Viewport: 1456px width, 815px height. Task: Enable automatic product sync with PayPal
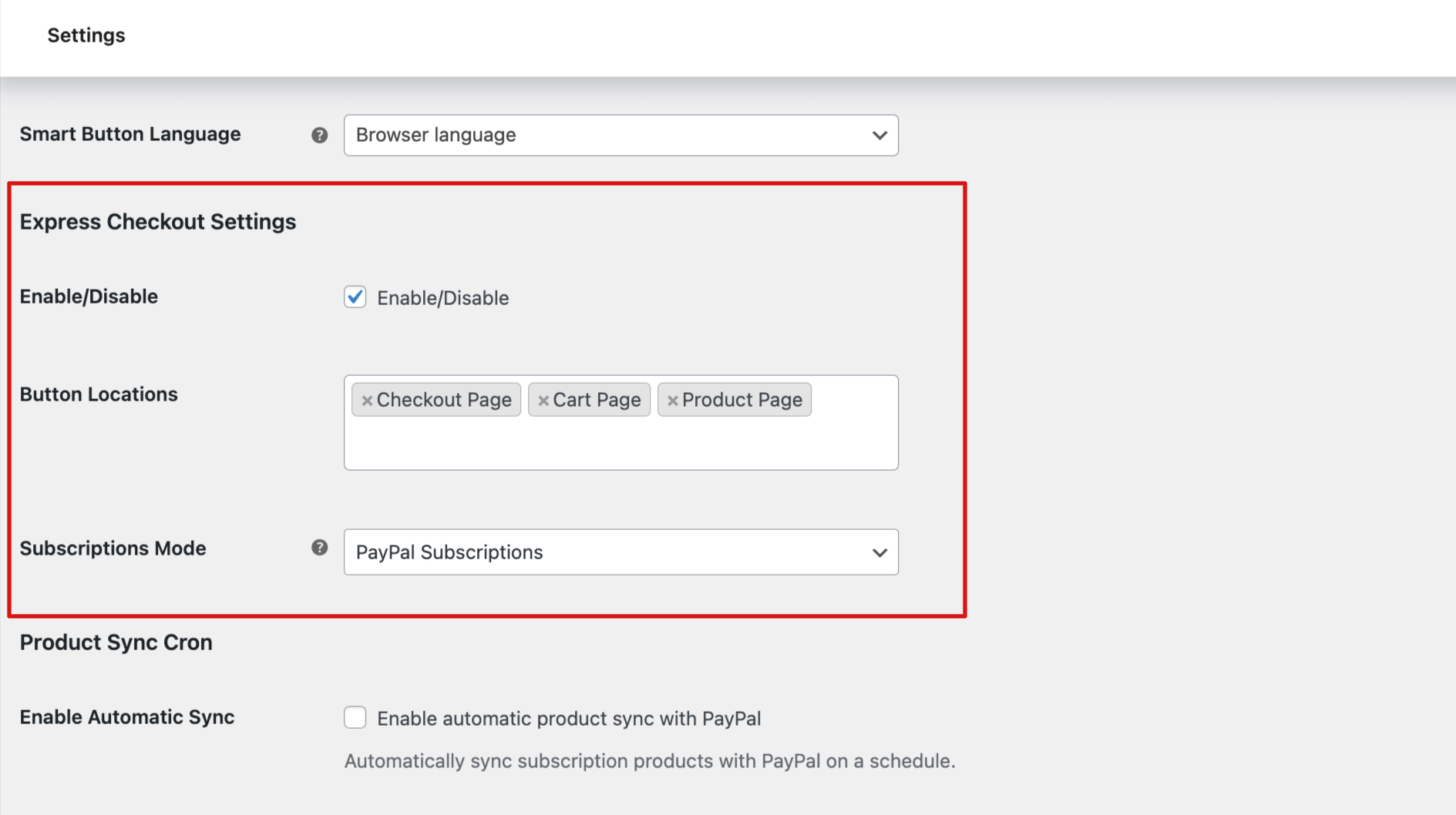[x=355, y=717]
